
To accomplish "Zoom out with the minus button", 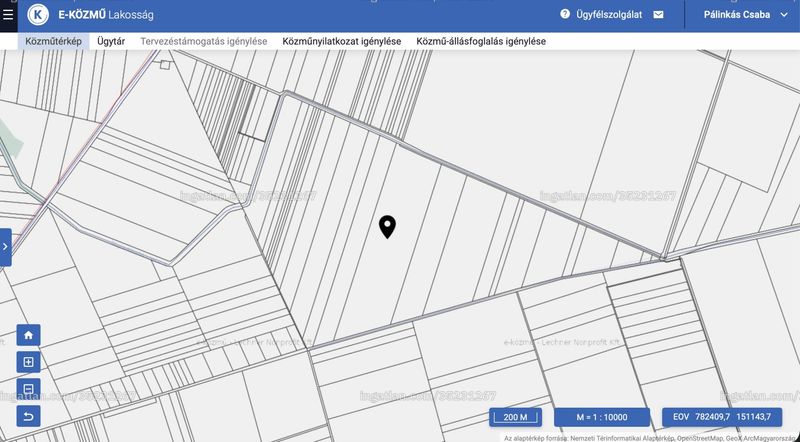I will [x=29, y=389].
